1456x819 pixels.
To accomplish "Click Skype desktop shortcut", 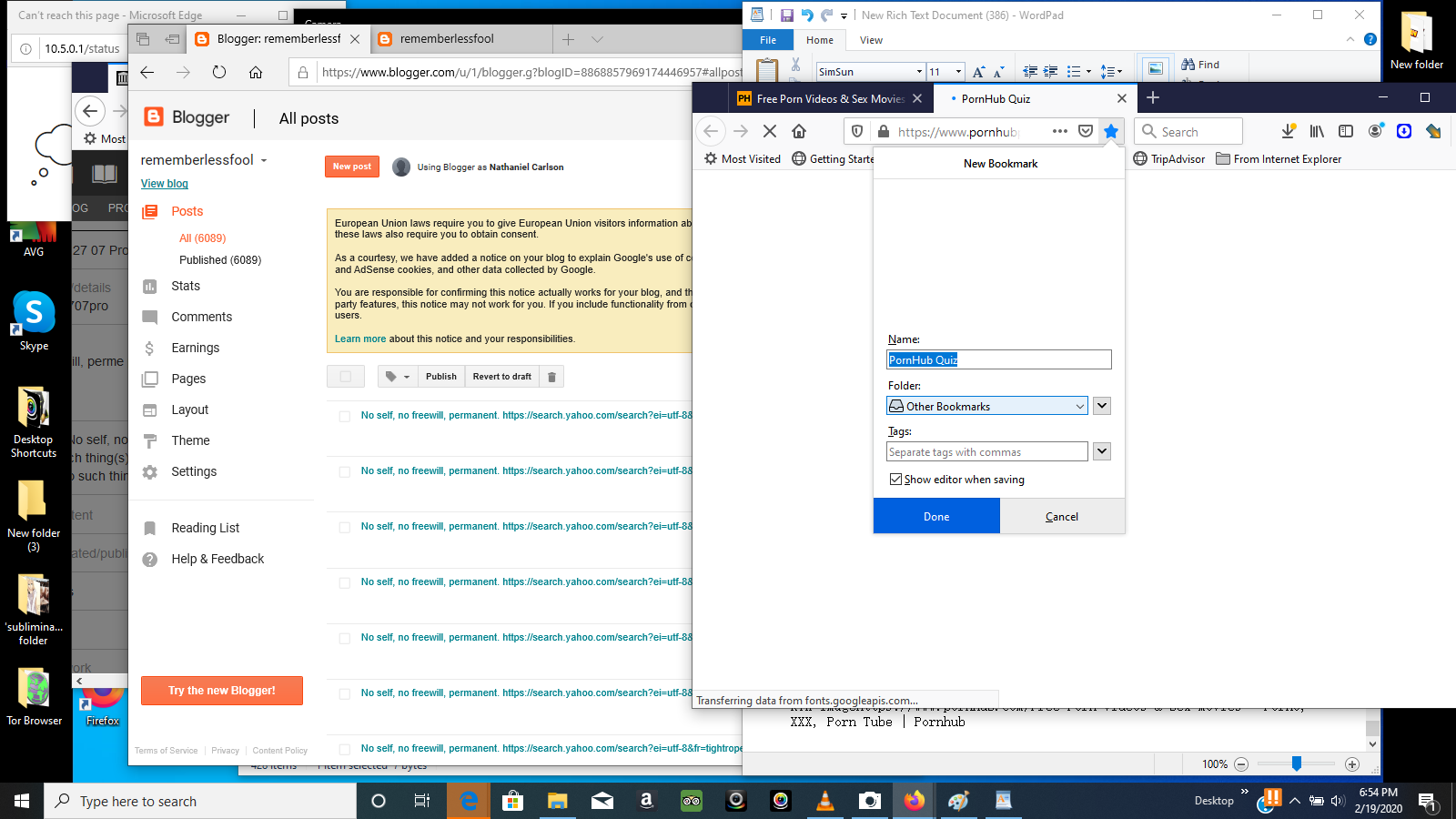I will [x=34, y=320].
